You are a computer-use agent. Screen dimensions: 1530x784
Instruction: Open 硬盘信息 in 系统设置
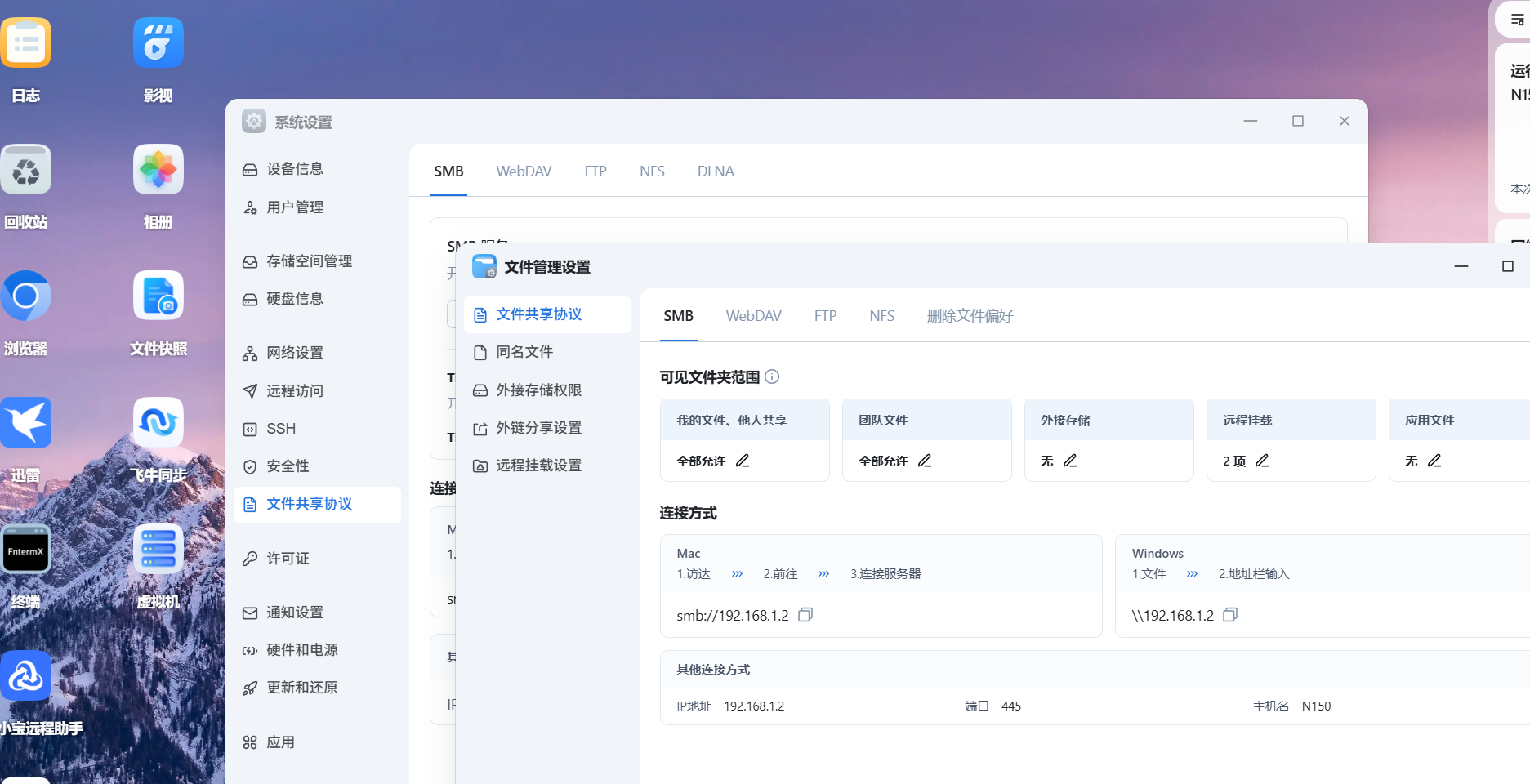coord(317,299)
